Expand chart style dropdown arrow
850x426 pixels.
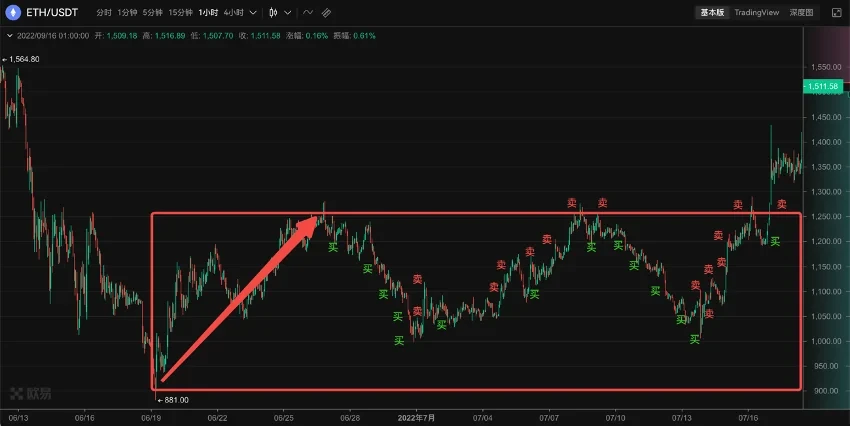coord(286,13)
